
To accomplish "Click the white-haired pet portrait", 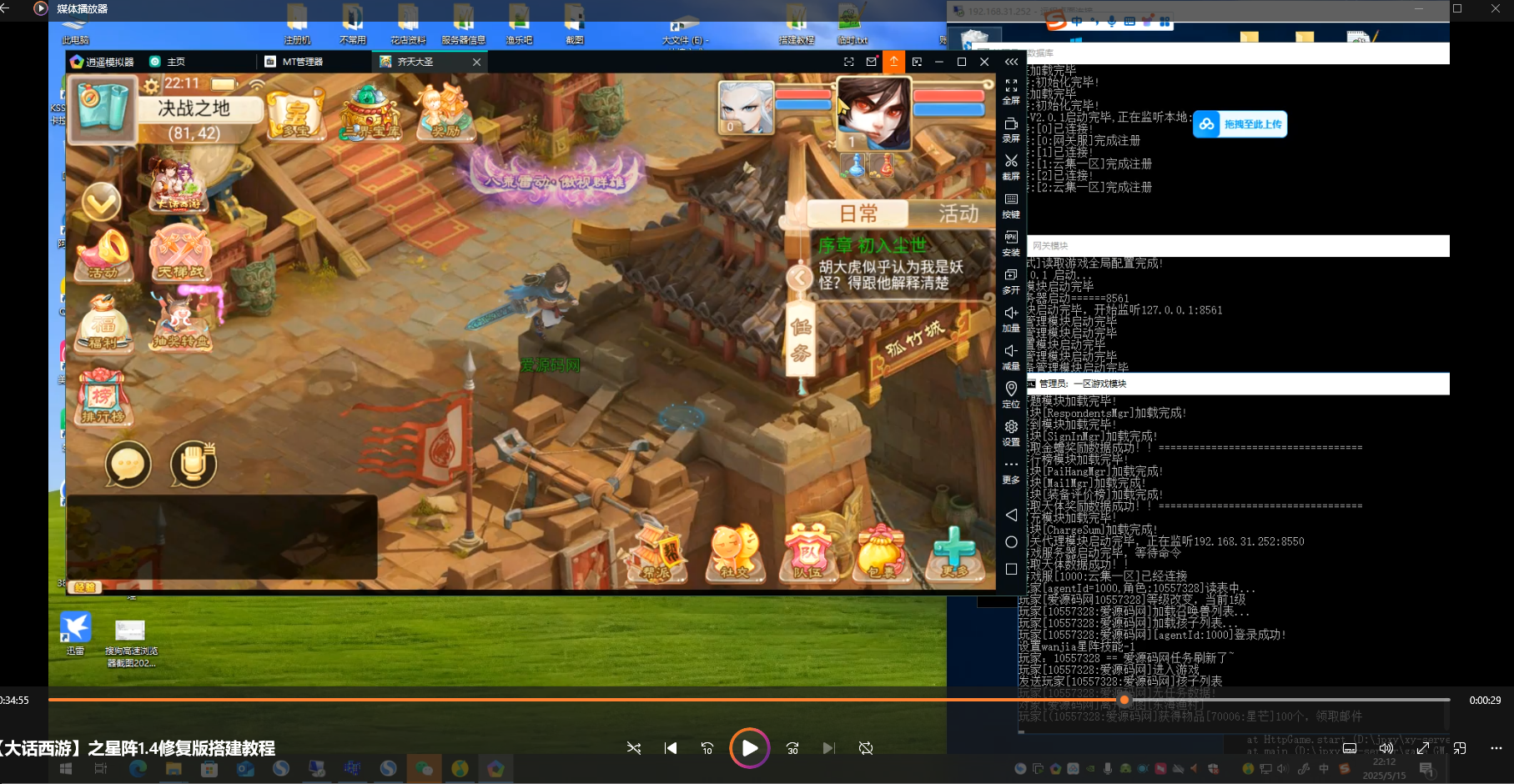I will pyautogui.click(x=746, y=108).
